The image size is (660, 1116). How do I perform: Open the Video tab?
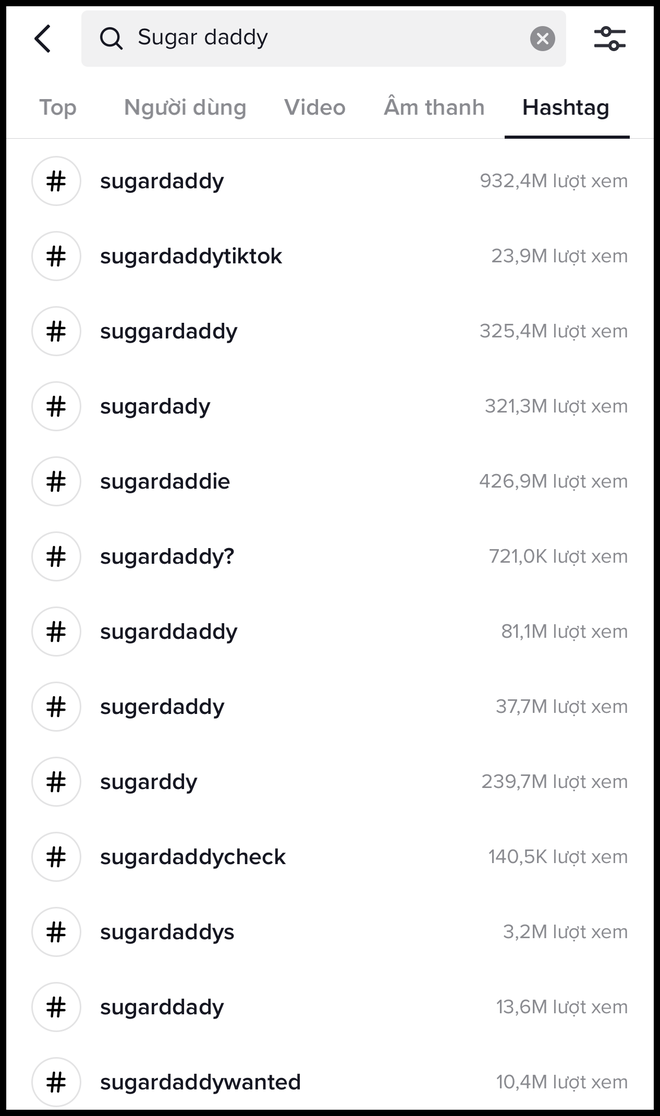pyautogui.click(x=315, y=107)
